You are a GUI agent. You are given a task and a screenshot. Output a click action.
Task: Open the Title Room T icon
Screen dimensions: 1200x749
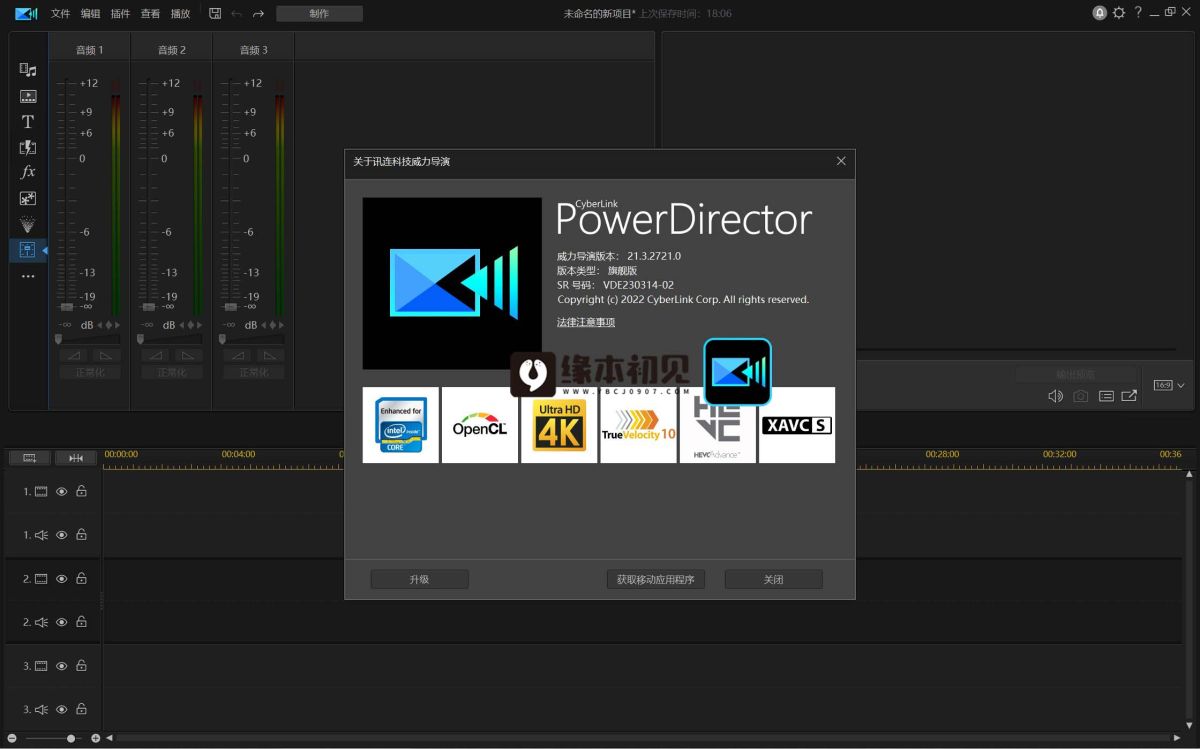point(28,122)
